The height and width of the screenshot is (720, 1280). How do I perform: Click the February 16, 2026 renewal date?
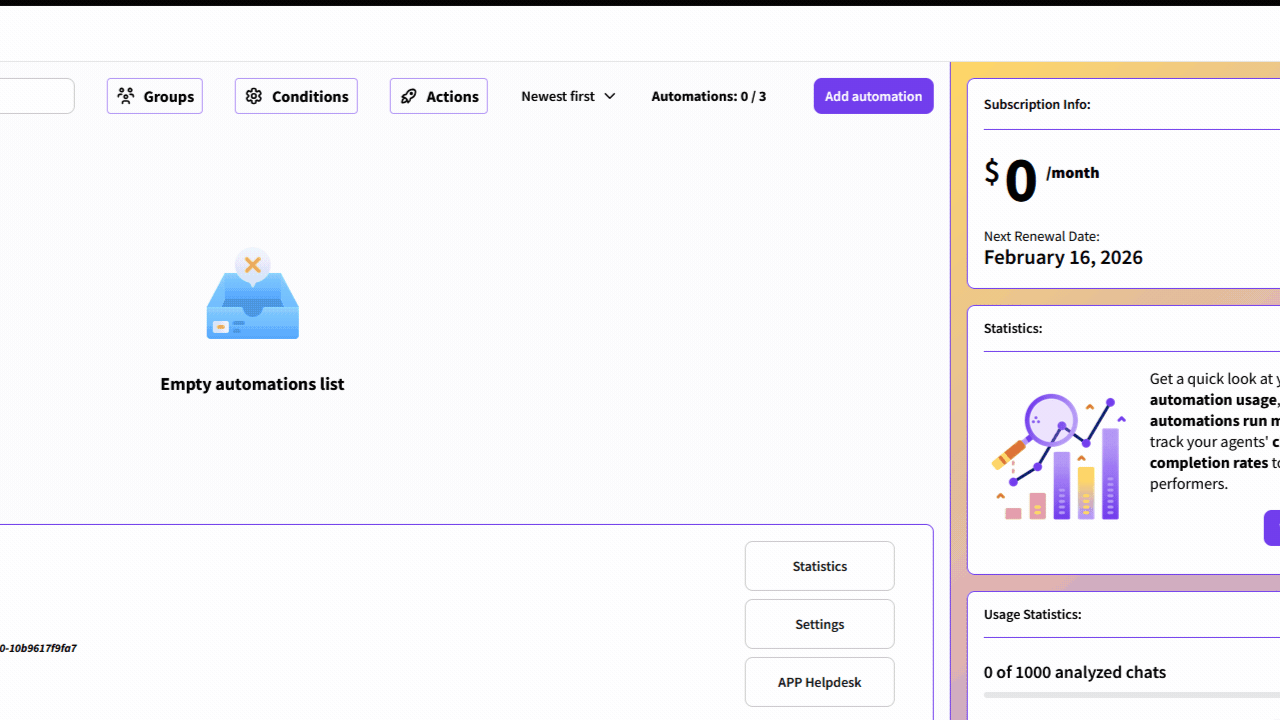pos(1063,257)
